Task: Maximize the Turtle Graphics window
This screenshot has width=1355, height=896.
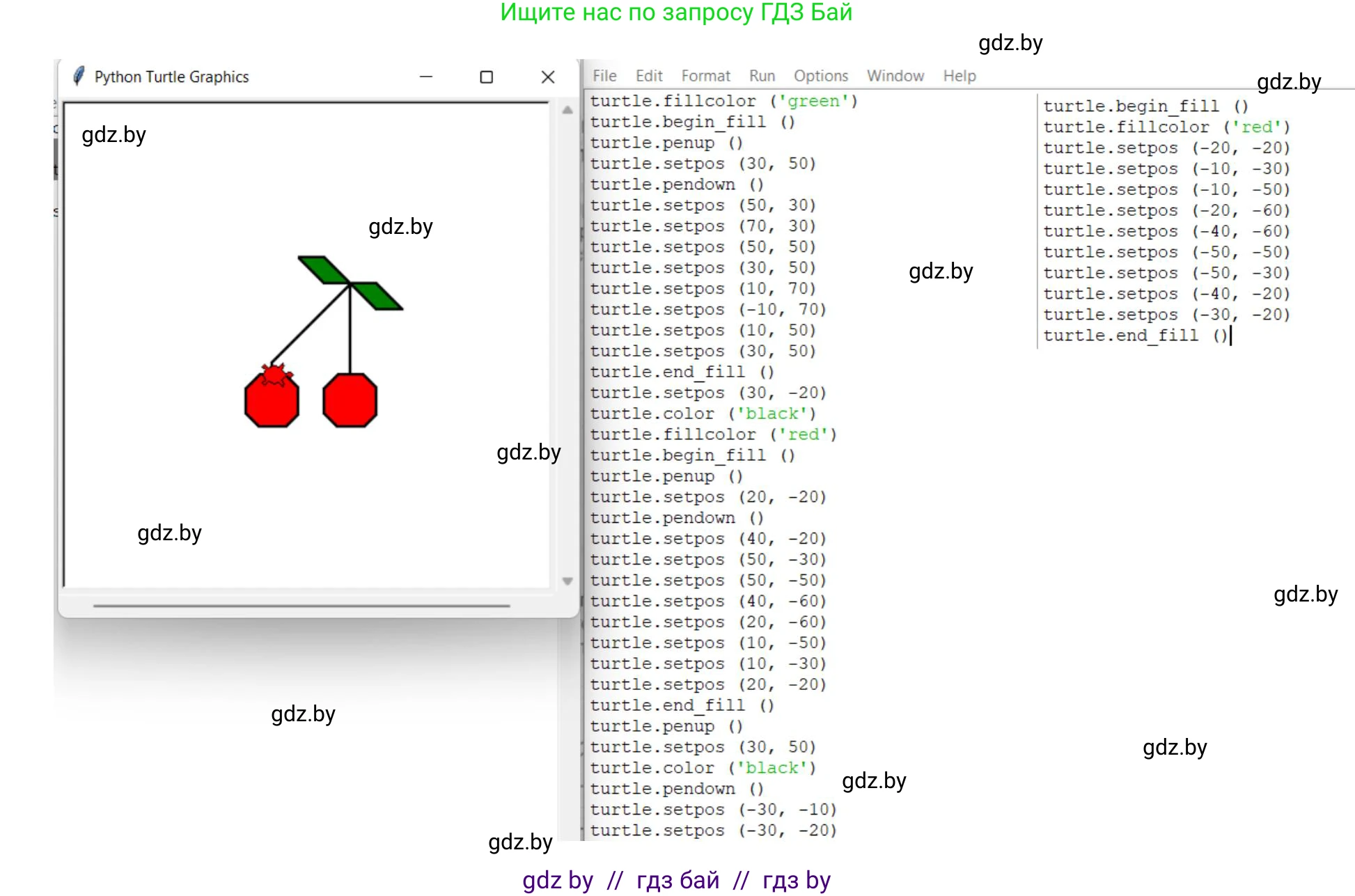Action: 487,77
